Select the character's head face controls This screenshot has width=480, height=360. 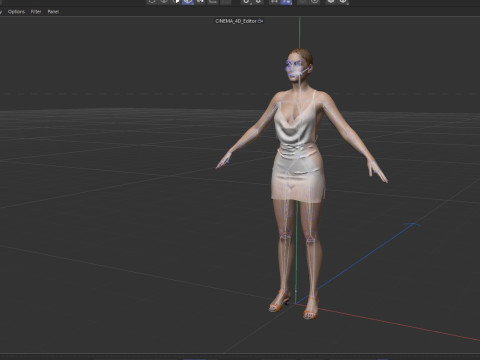[x=296, y=69]
